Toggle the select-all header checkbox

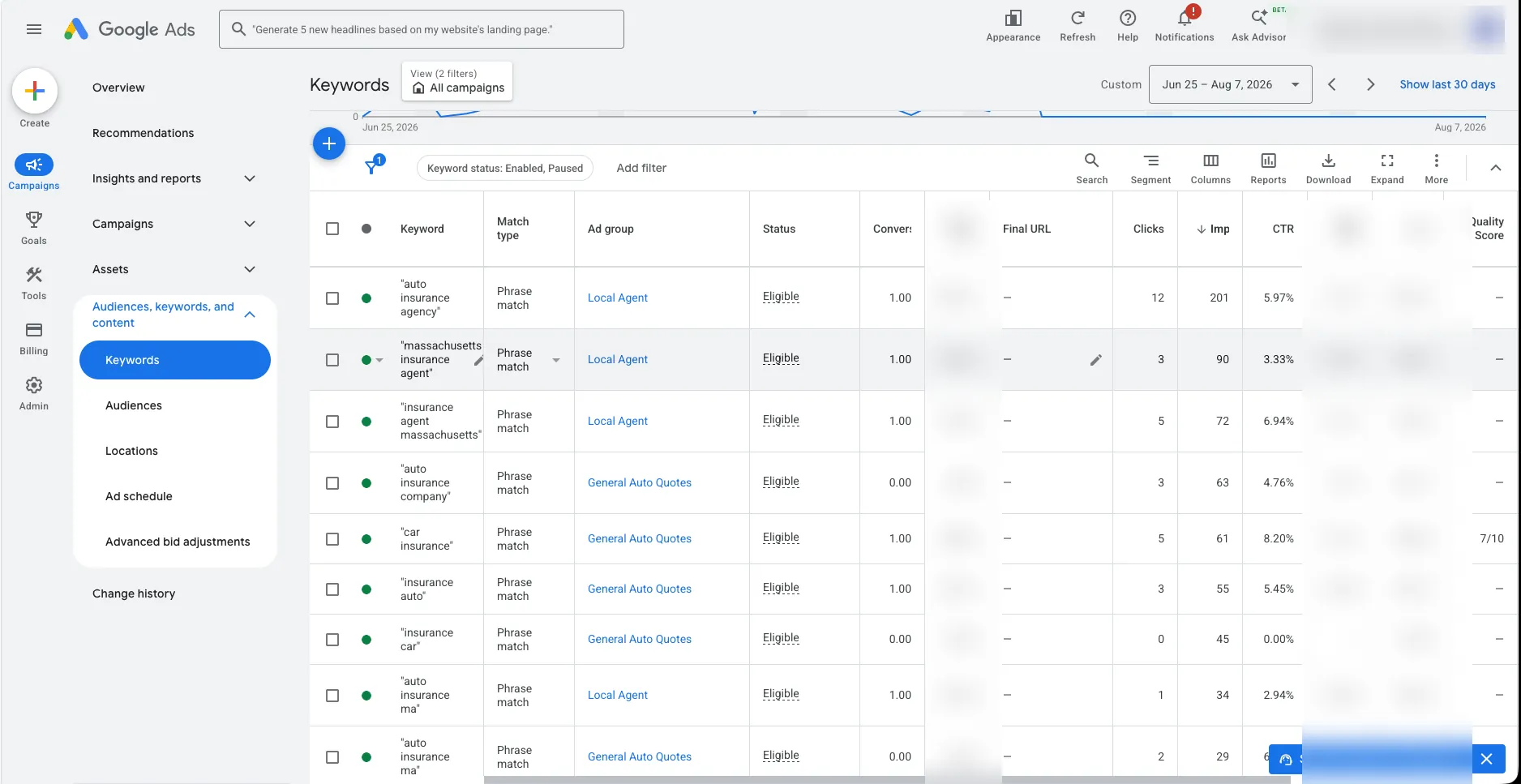332,229
